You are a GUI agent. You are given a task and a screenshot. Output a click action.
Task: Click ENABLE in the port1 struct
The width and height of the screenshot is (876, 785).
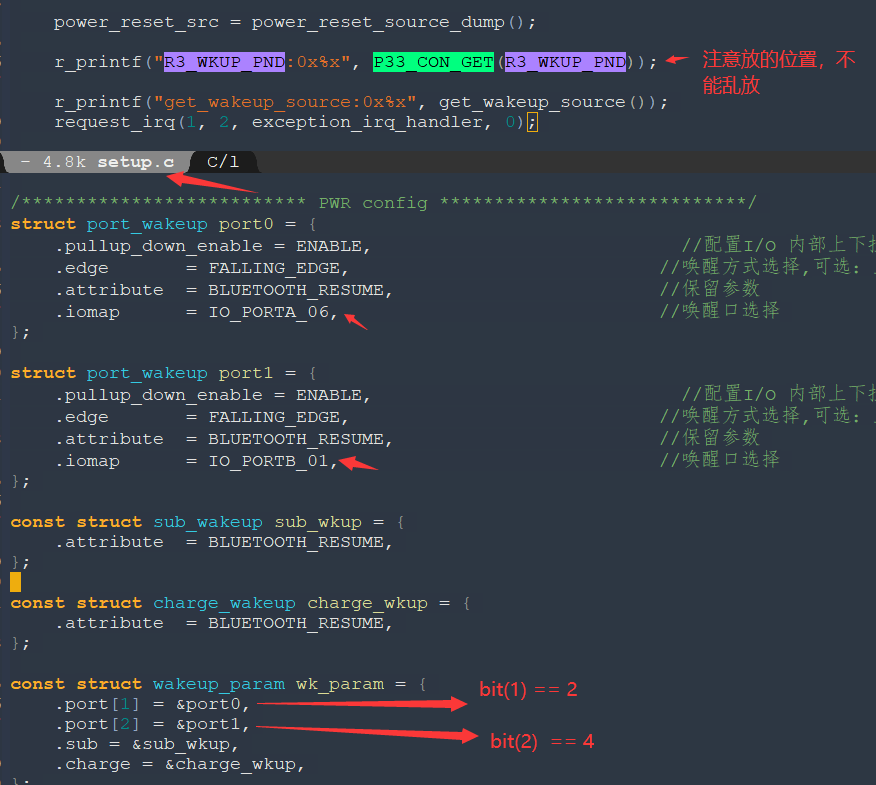click(329, 396)
